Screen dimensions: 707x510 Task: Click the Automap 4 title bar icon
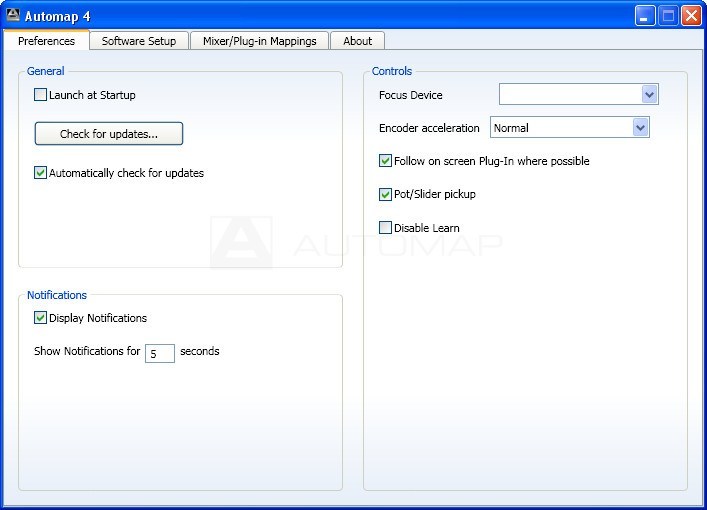point(13,15)
